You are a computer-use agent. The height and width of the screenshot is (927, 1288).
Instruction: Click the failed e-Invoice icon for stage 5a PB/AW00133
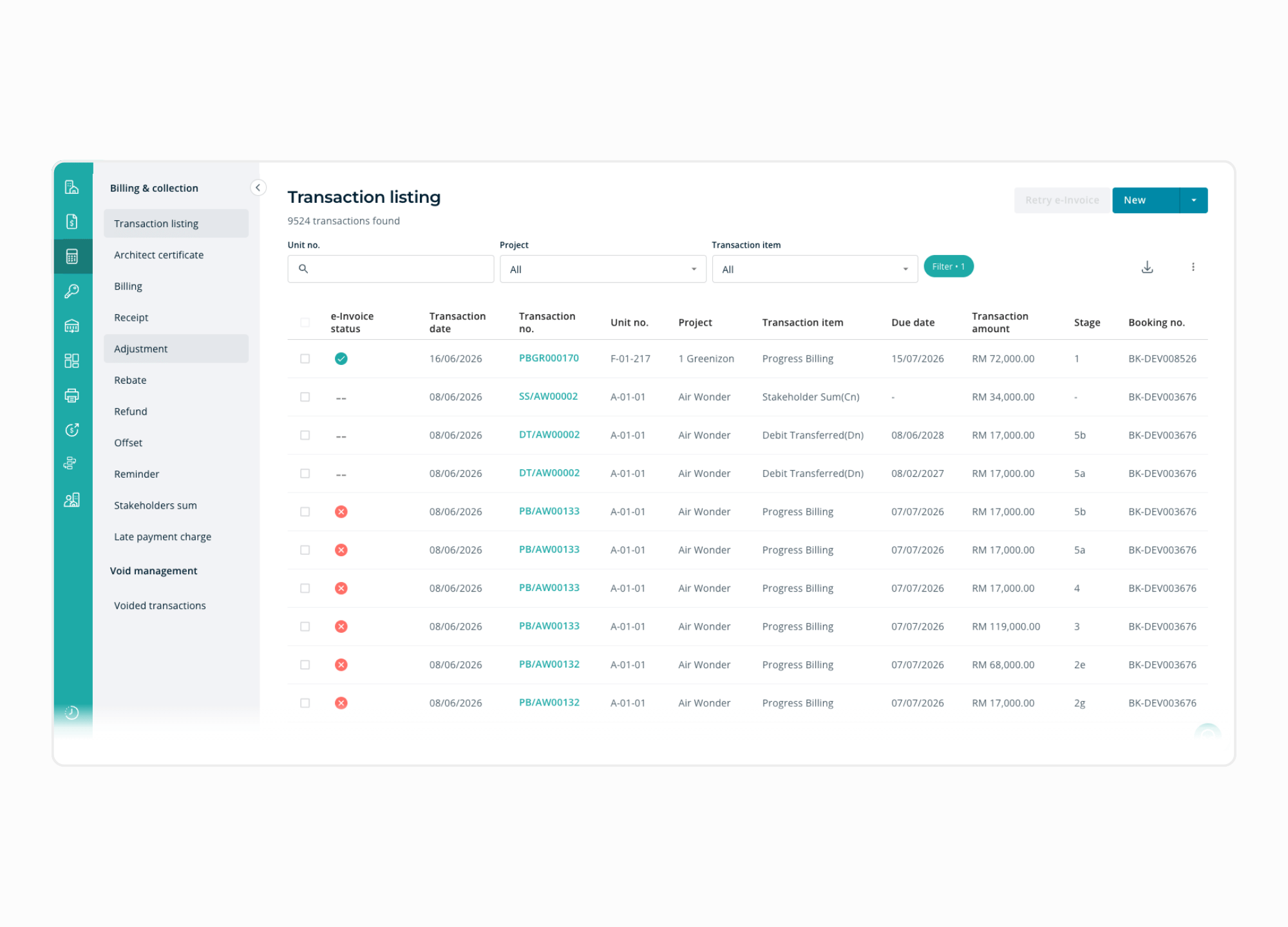pyautogui.click(x=341, y=550)
